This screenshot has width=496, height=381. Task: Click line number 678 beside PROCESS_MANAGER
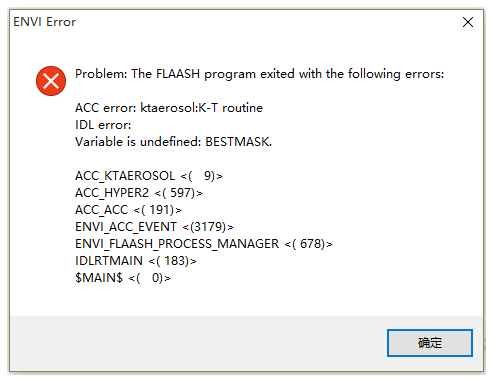tap(310, 244)
